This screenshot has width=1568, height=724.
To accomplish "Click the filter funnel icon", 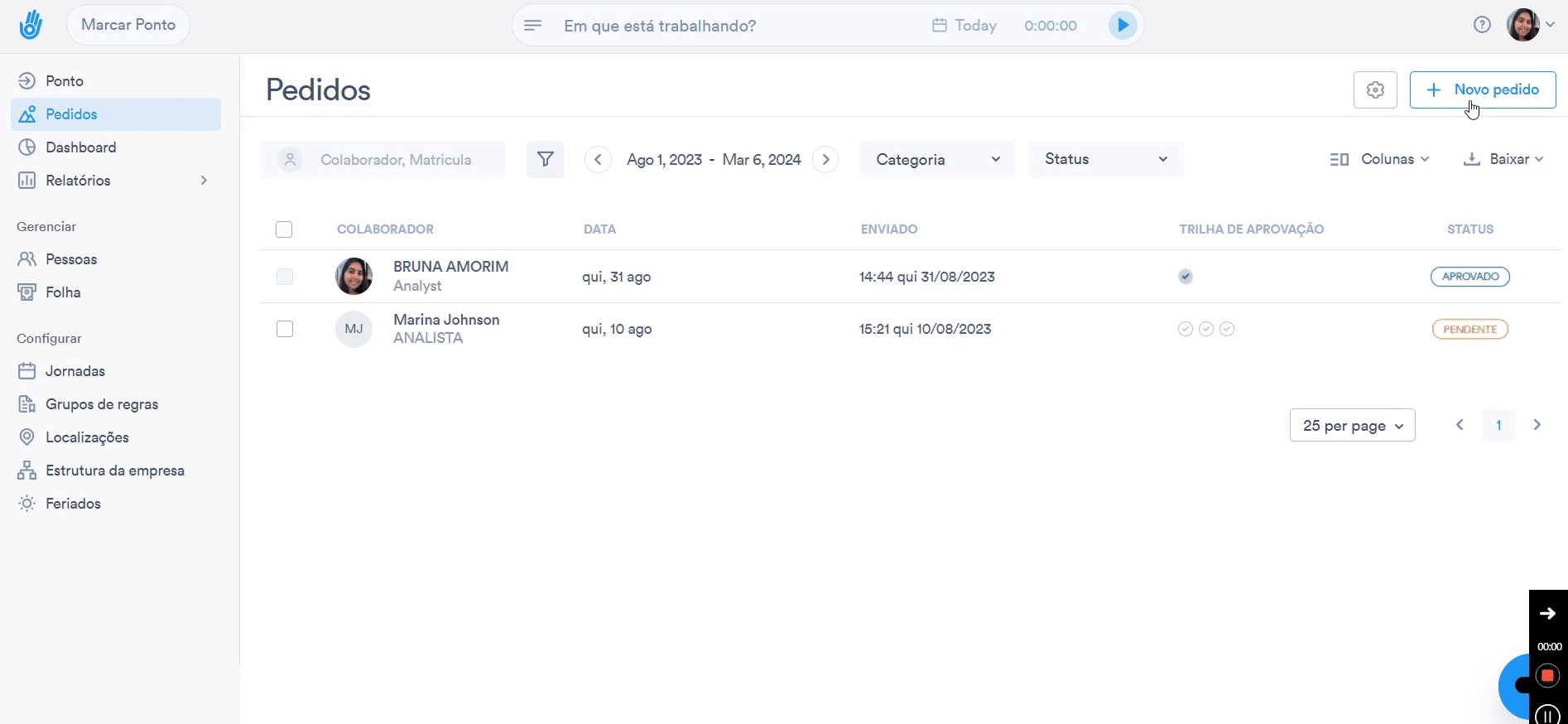I will [545, 159].
